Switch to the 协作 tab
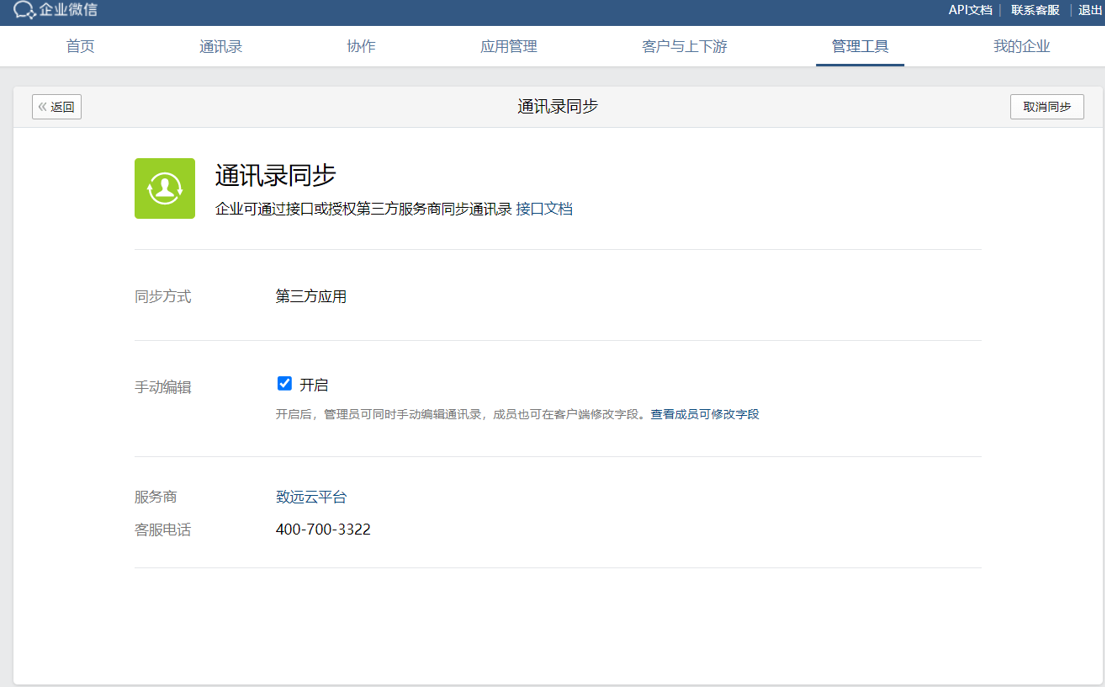Screen dimensions: 1105x687 click(x=361, y=47)
